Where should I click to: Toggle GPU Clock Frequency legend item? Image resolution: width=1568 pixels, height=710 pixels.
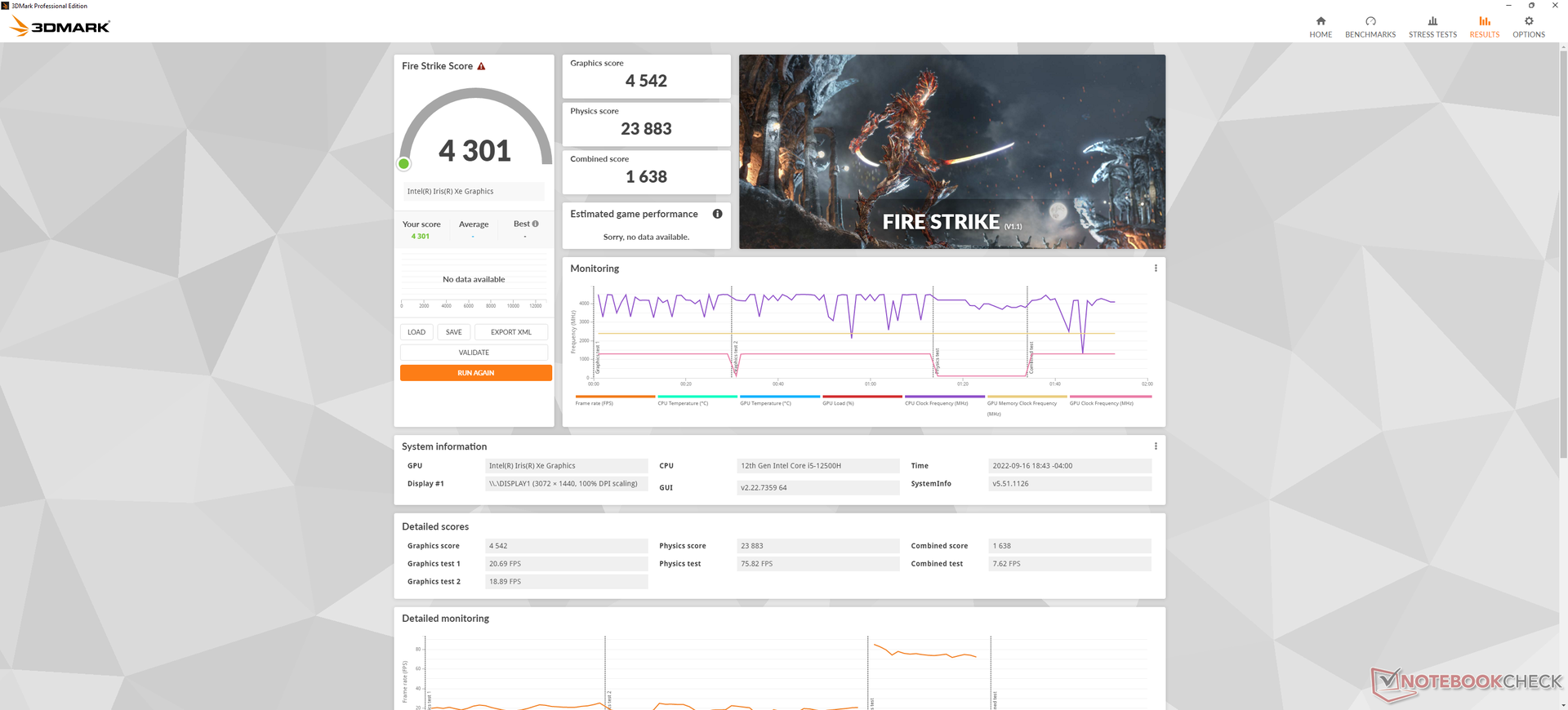click(x=1110, y=400)
